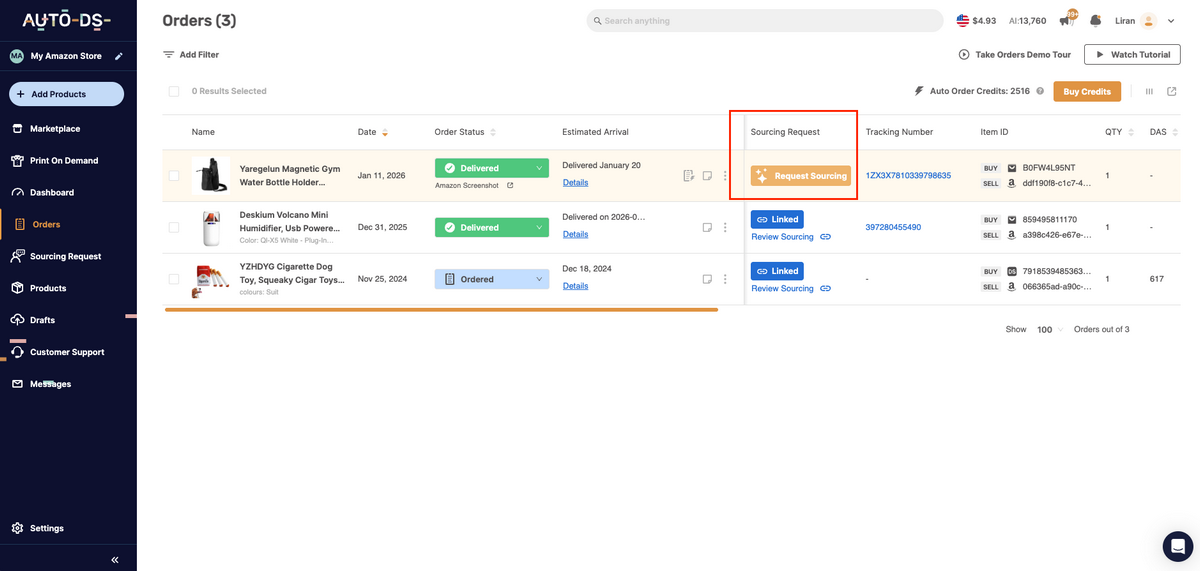Click the Buy Credits button
This screenshot has height=571, width=1200.
1087,91
